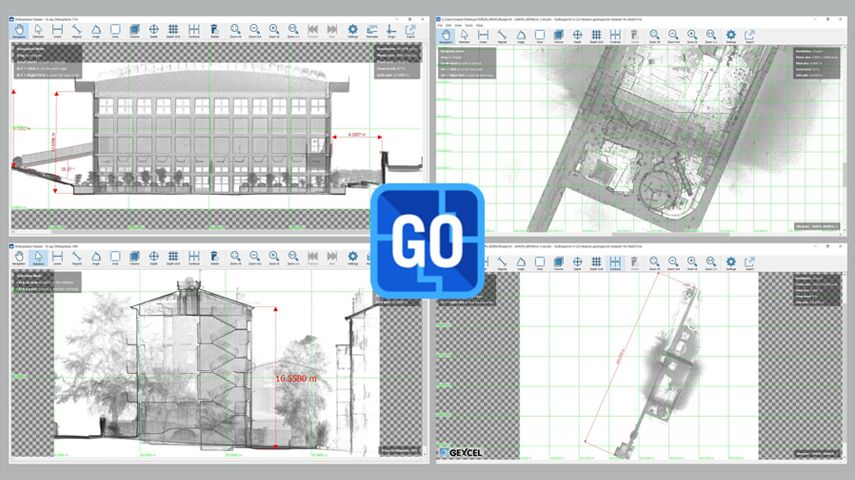Click Zoom 1:1 in top-left window
Image resolution: width=855 pixels, height=480 pixels.
point(293,31)
